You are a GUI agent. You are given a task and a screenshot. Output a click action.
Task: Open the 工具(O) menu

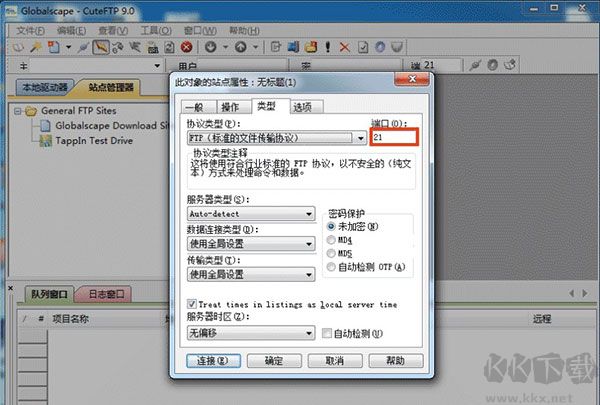(x=156, y=31)
